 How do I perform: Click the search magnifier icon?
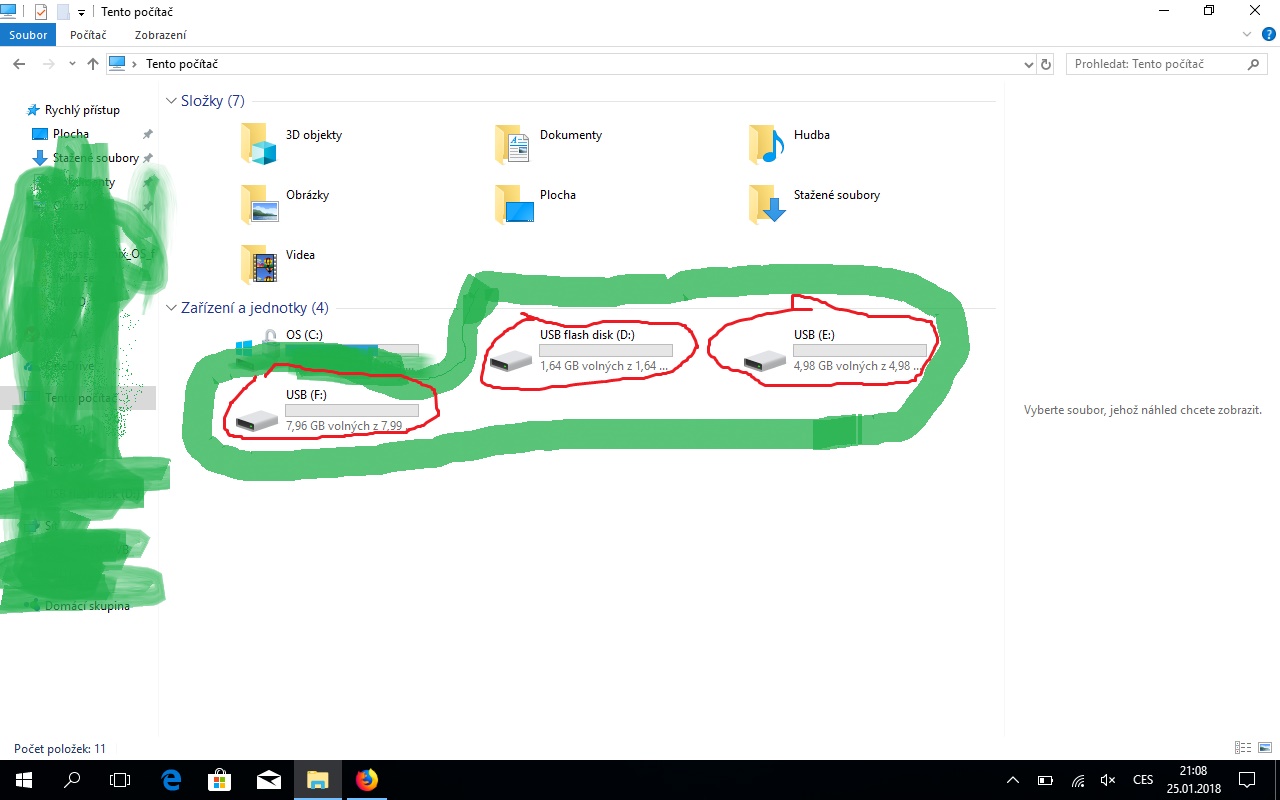coord(1254,64)
